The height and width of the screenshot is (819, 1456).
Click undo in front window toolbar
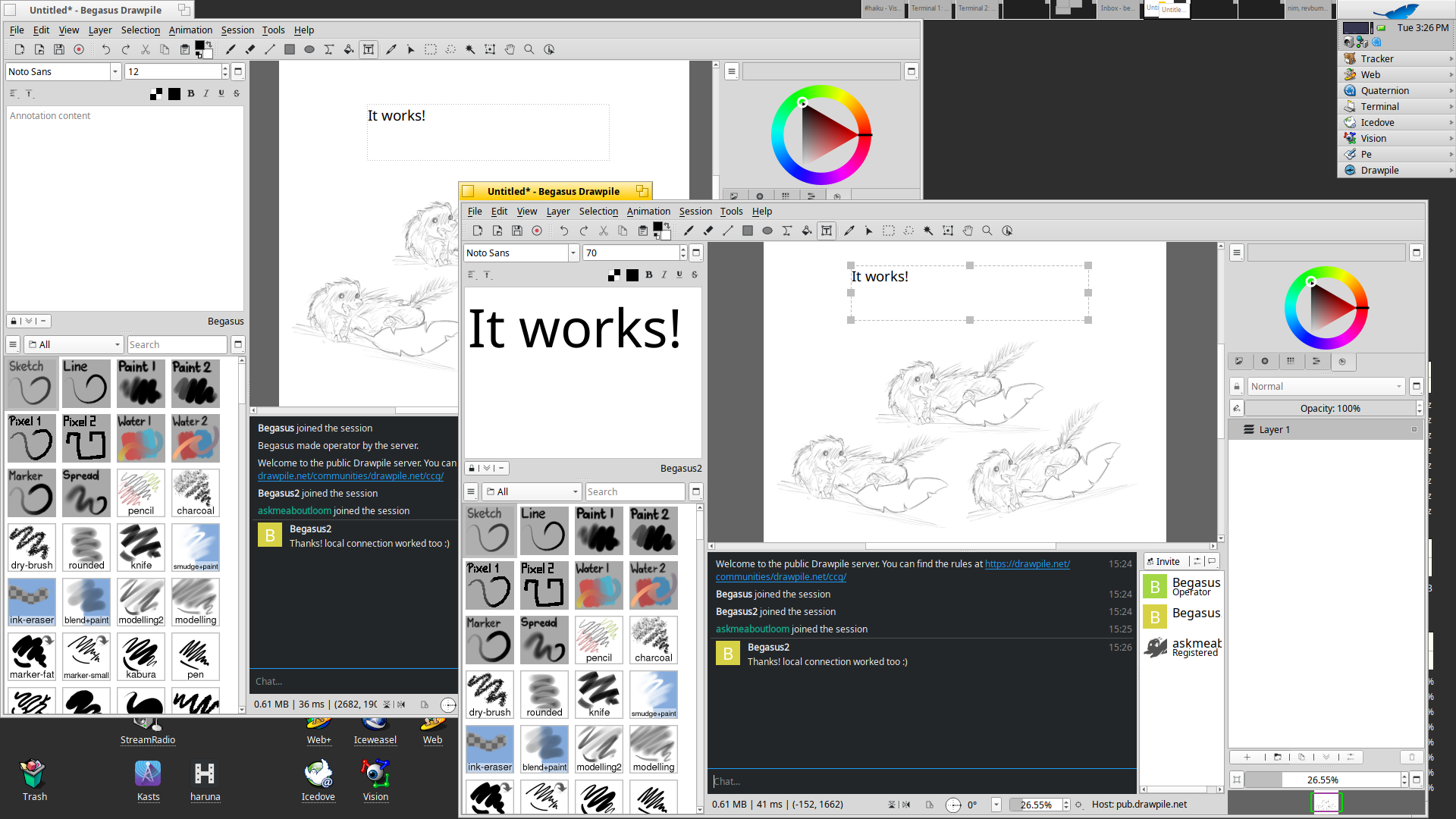click(564, 231)
